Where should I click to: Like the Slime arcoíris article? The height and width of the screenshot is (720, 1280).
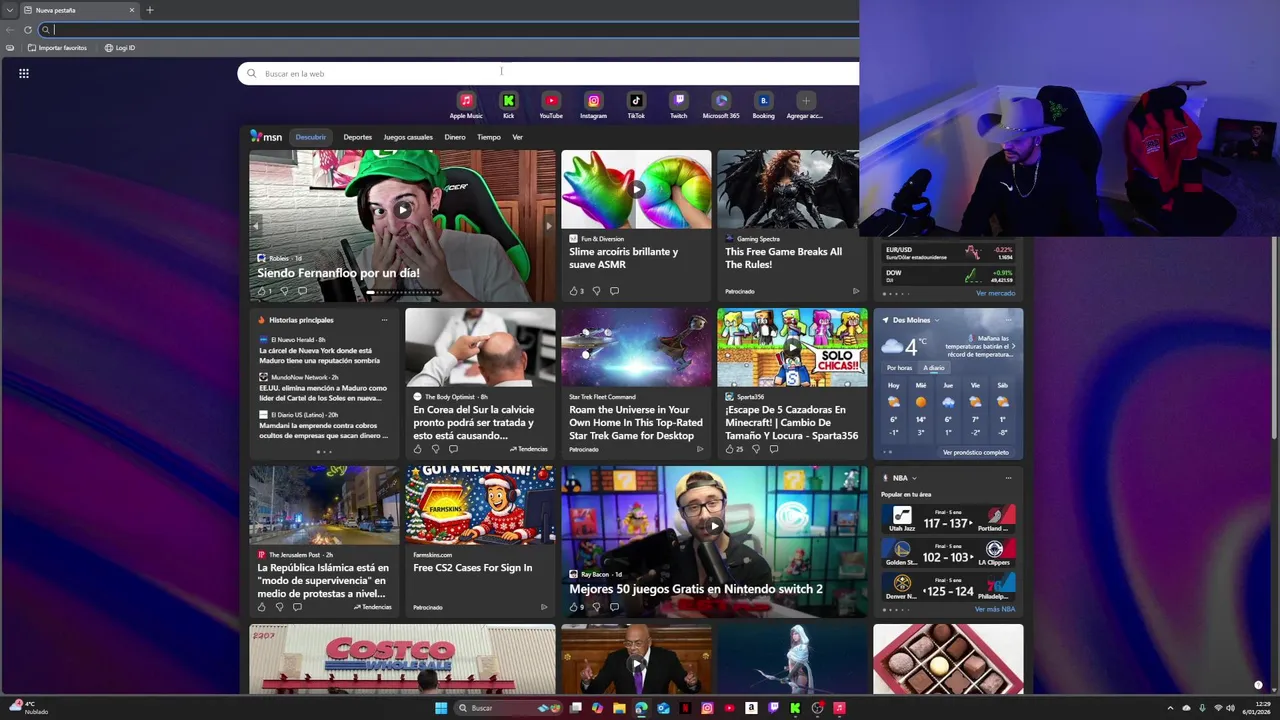pyautogui.click(x=574, y=291)
